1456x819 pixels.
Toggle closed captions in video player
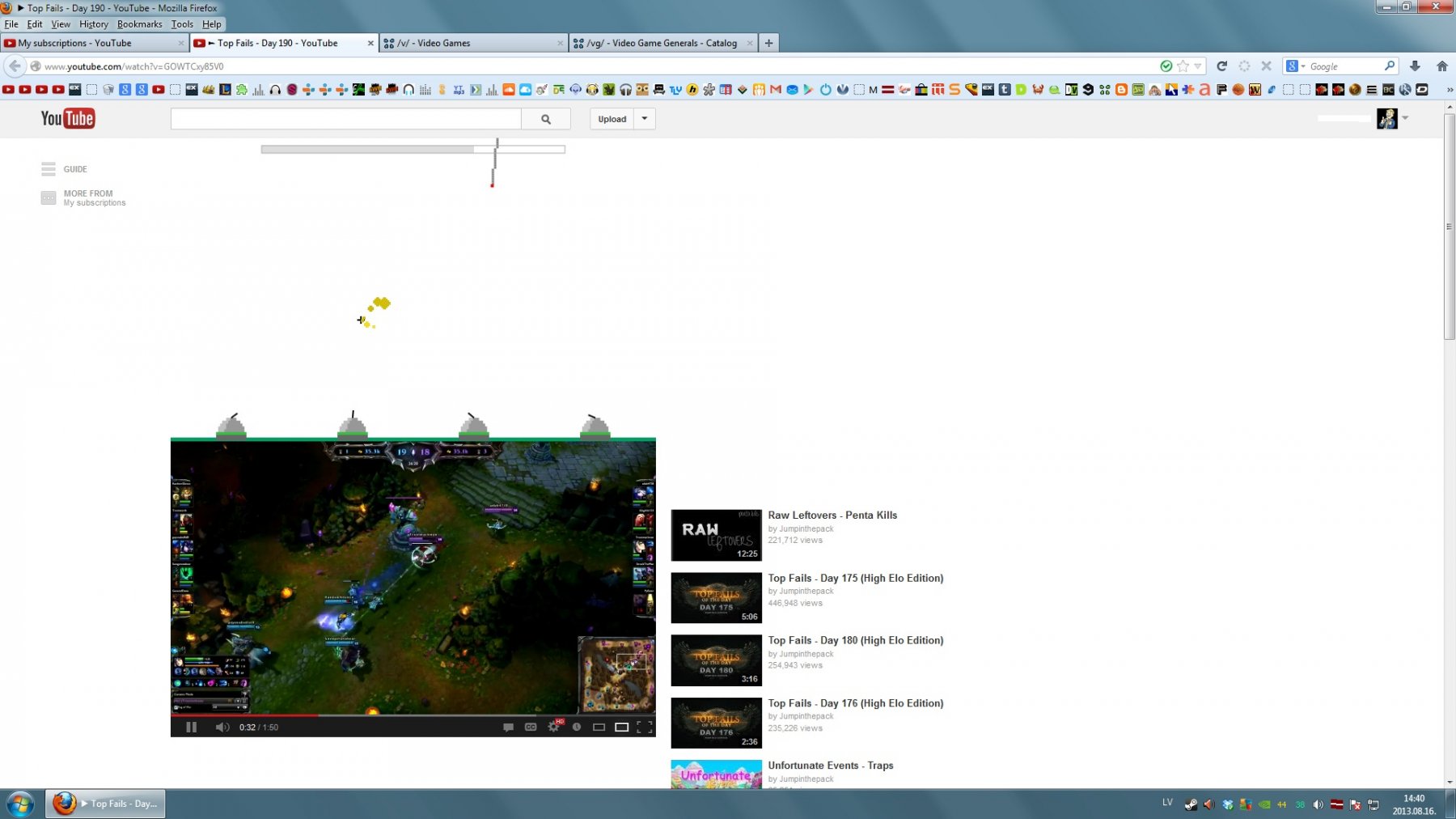[531, 727]
